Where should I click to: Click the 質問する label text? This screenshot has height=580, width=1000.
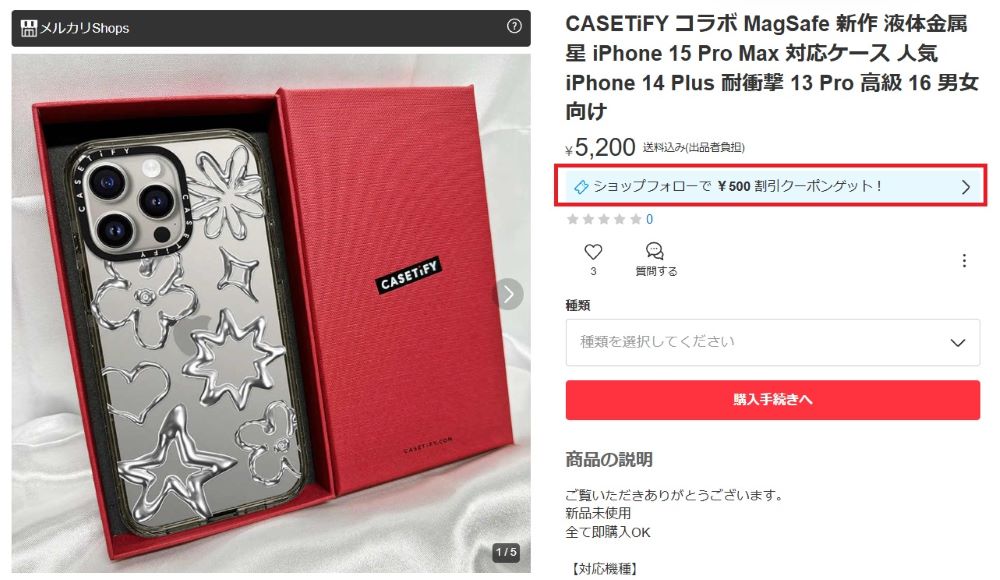click(656, 271)
